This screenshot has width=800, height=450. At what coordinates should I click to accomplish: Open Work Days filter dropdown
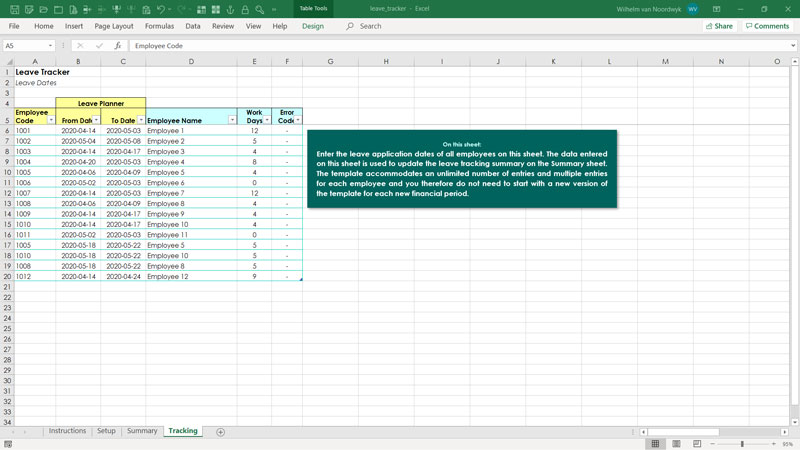coord(267,120)
